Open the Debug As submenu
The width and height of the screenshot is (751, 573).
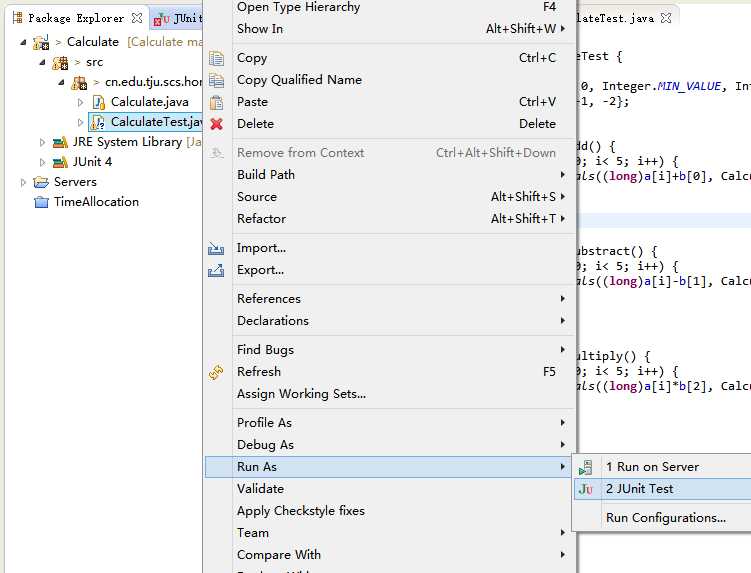(390, 445)
